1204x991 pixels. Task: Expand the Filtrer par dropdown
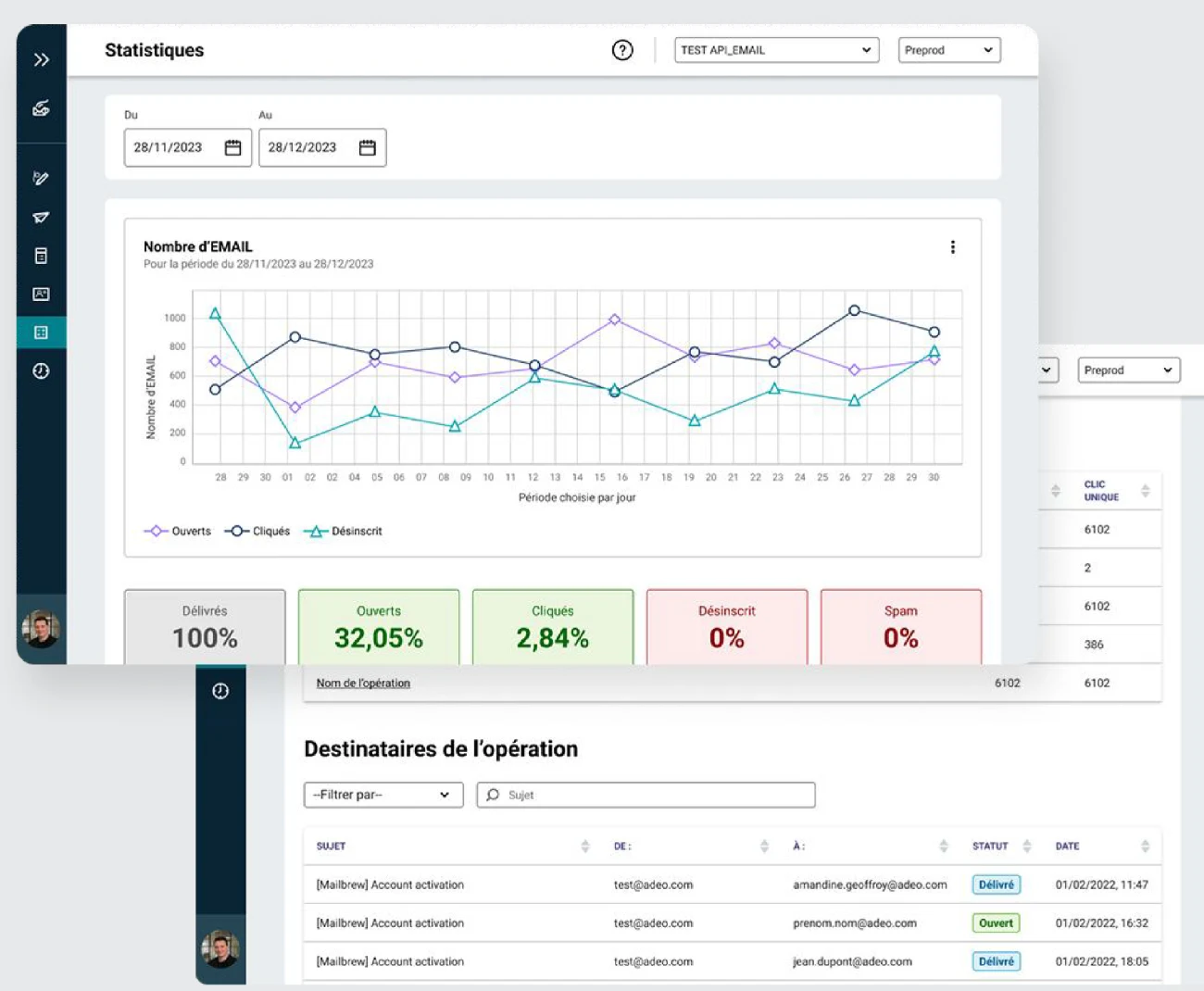[383, 795]
